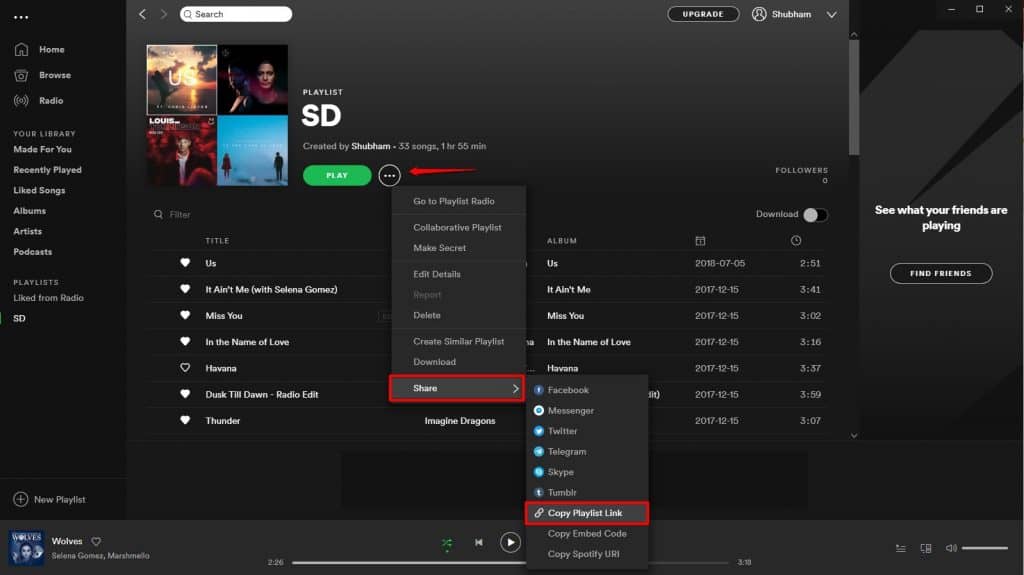Open Liked Songs in library

[39, 190]
